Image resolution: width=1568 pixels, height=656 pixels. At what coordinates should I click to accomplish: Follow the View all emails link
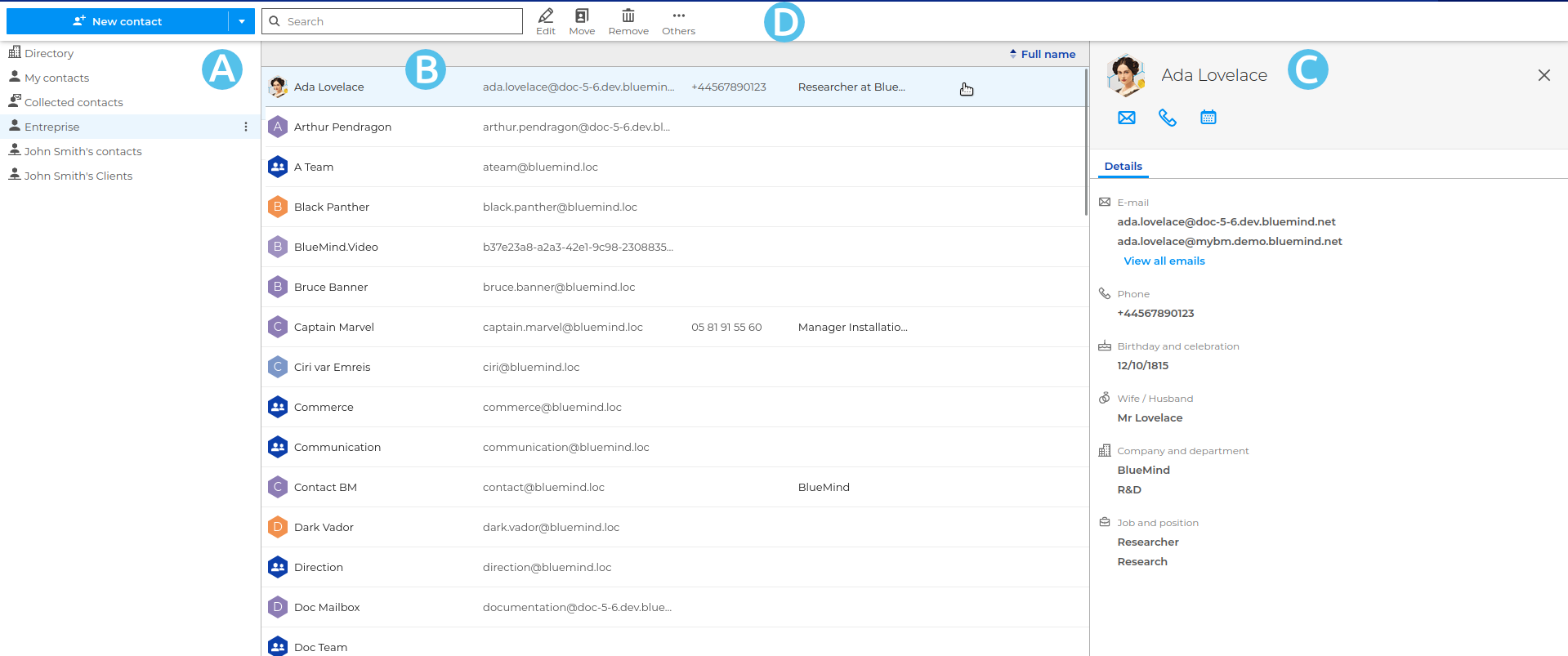click(x=1164, y=261)
